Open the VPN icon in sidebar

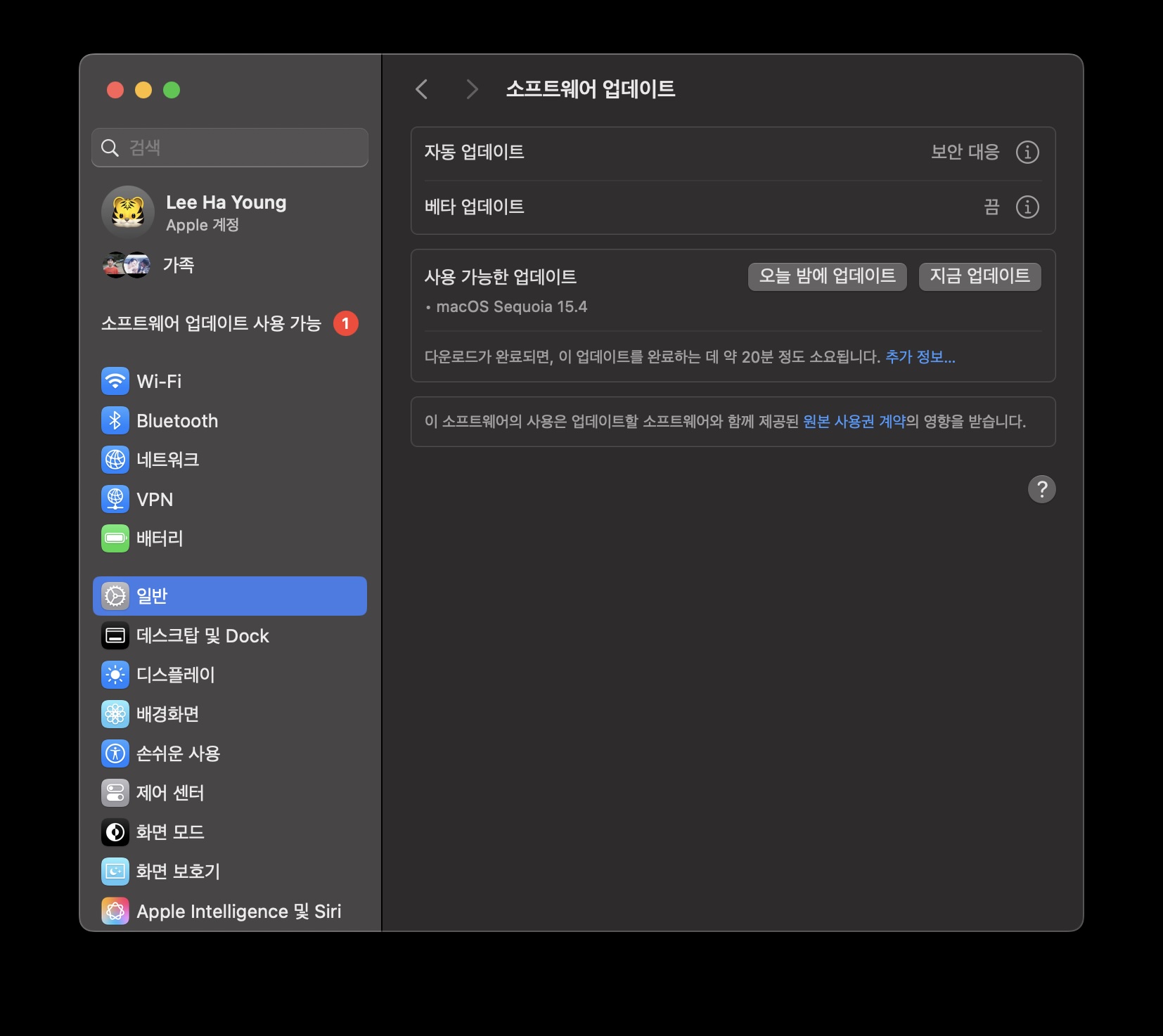coord(115,499)
